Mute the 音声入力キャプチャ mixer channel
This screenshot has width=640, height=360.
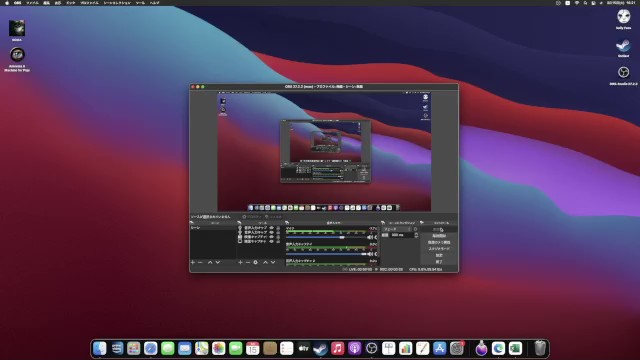(x=370, y=254)
